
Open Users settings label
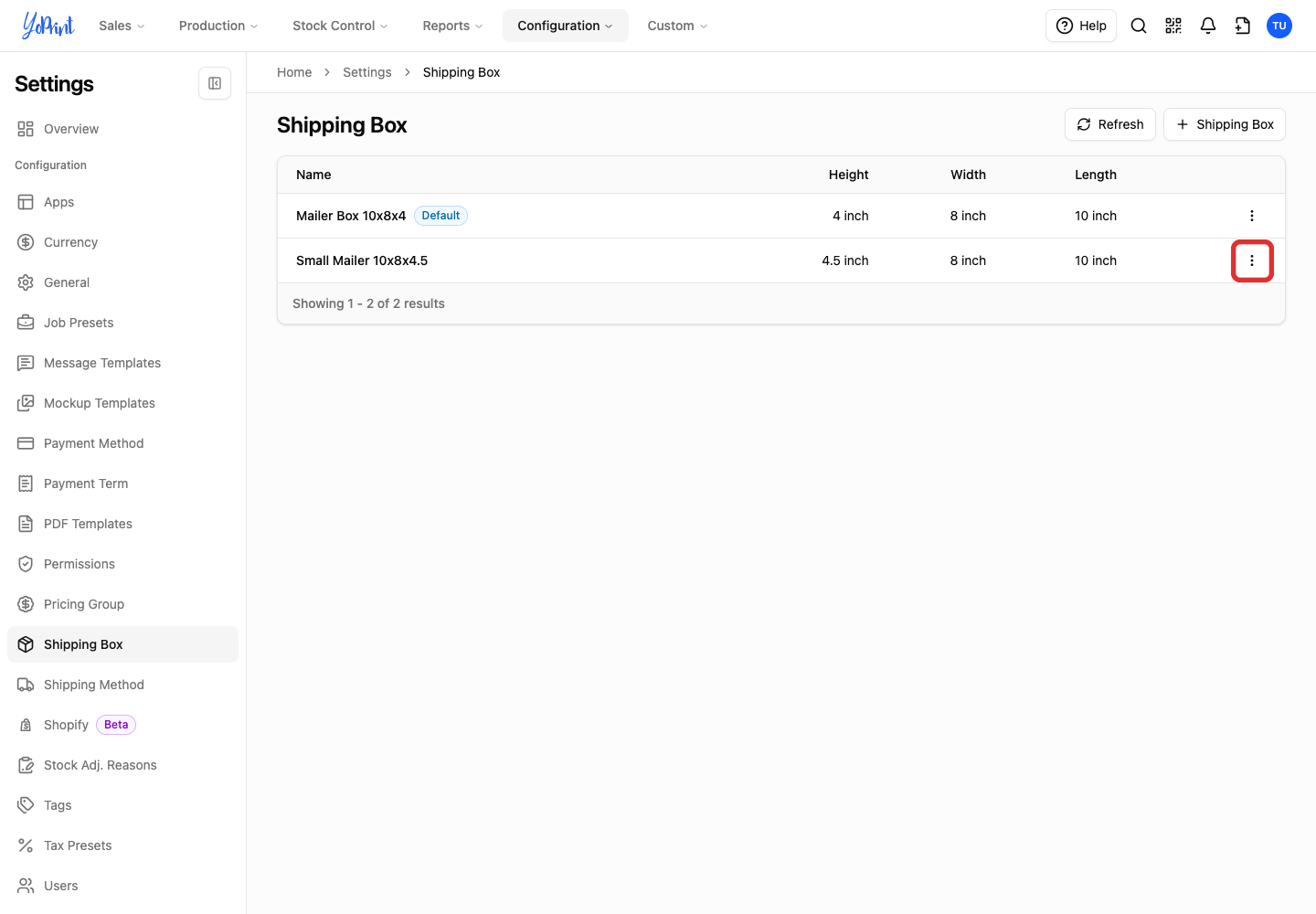61,886
